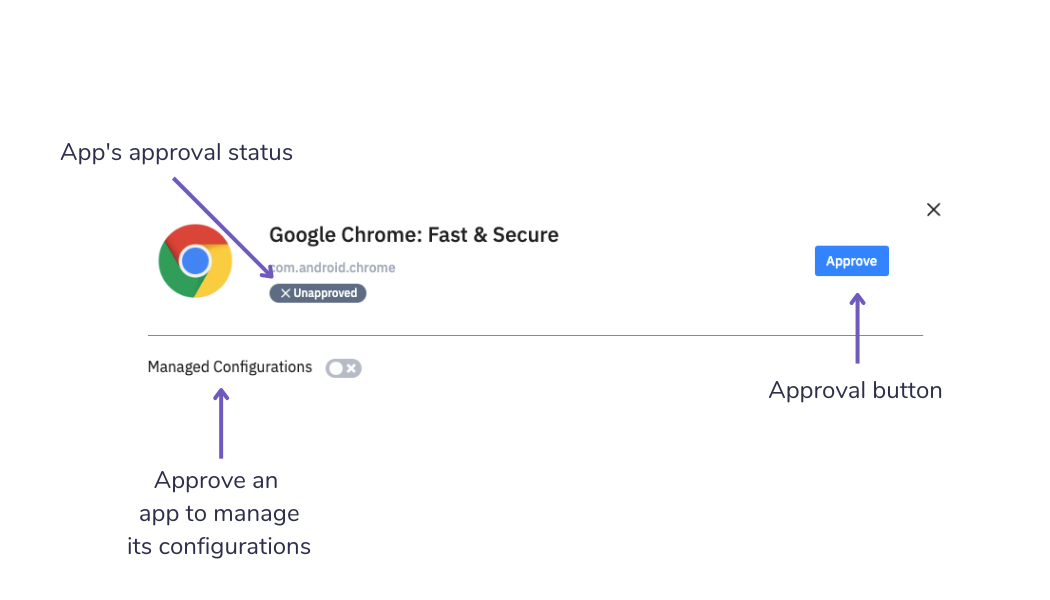1050x600 pixels.
Task: Click the dialog close X icon
Action: pyautogui.click(x=933, y=209)
